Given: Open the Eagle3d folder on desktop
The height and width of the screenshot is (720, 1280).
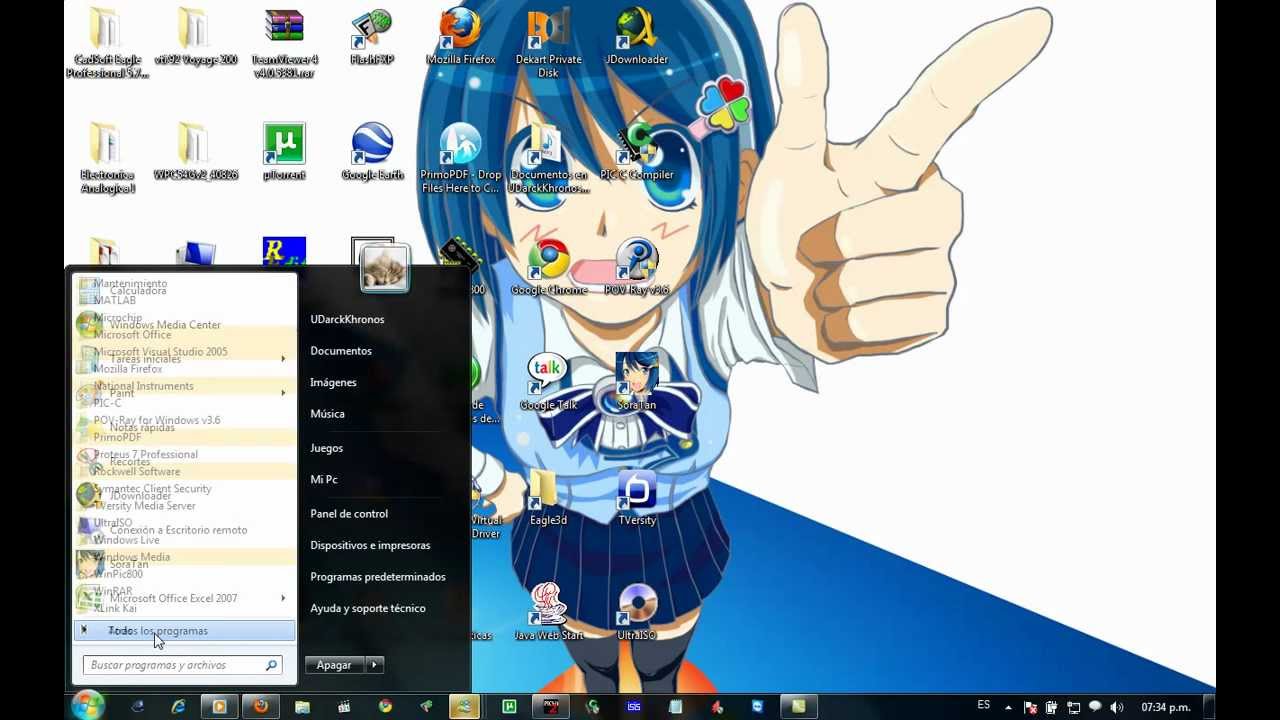Looking at the screenshot, I should (548, 497).
